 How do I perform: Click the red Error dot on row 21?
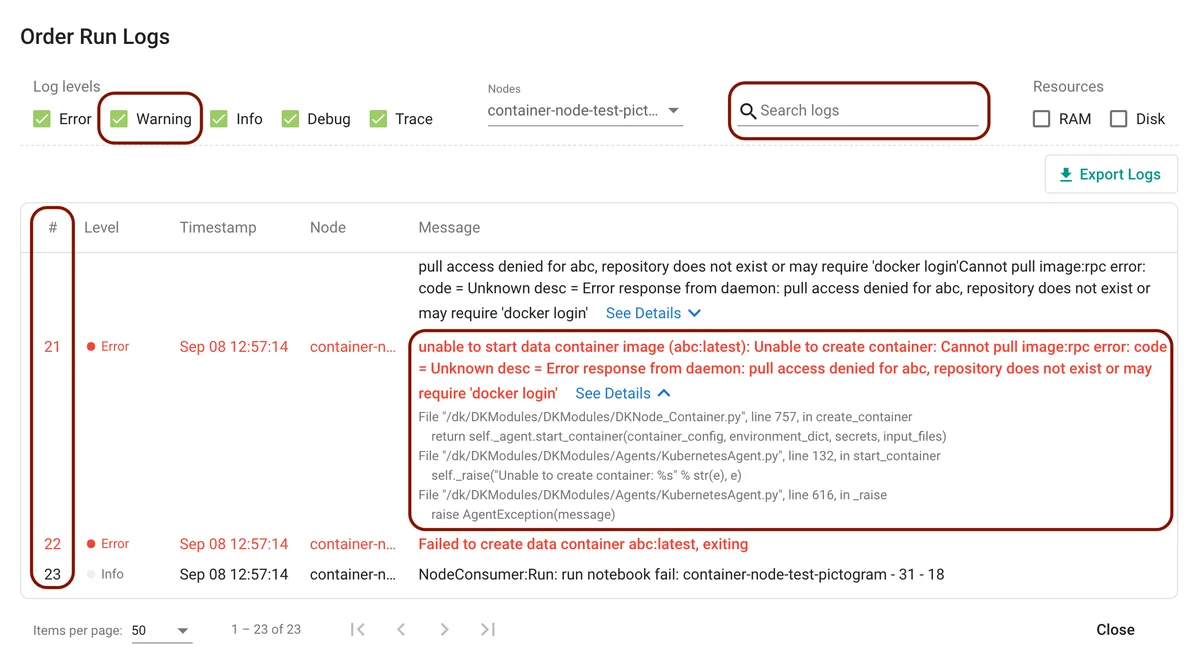(x=91, y=347)
